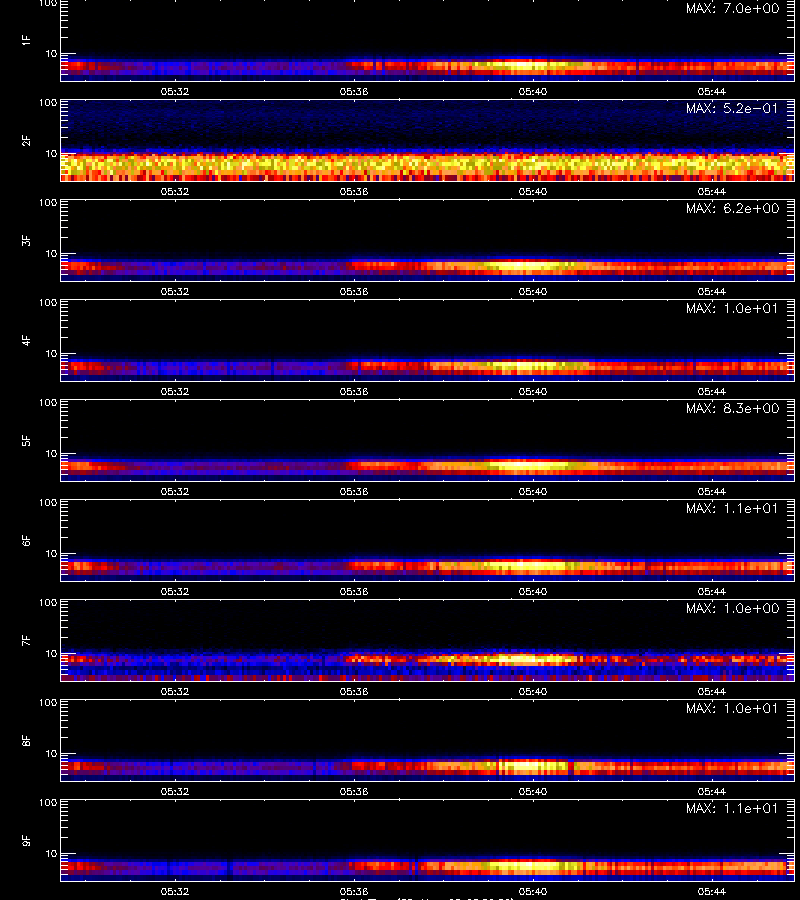Image resolution: width=800 pixels, height=900 pixels.
Task: Click the yellow noise band in panel 2F
Action: click(x=428, y=165)
